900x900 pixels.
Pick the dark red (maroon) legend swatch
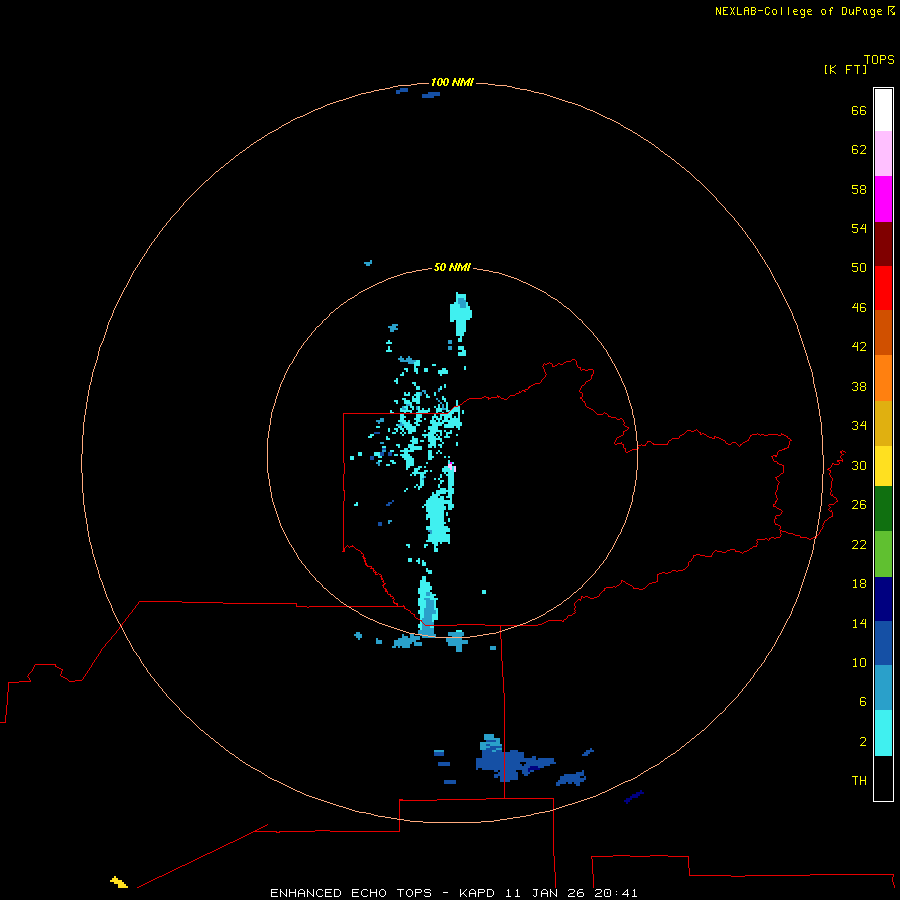[x=883, y=244]
